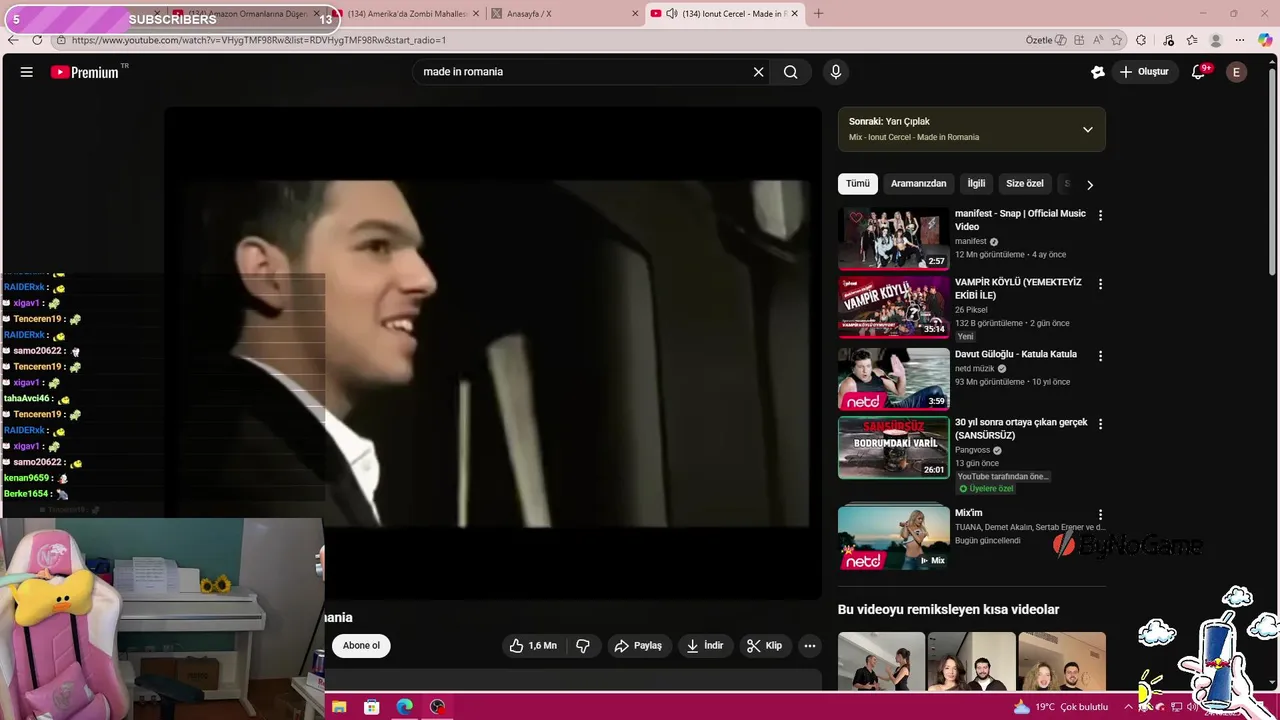The height and width of the screenshot is (720, 1280).
Task: Click the video player area to pause
Action: [x=493, y=353]
